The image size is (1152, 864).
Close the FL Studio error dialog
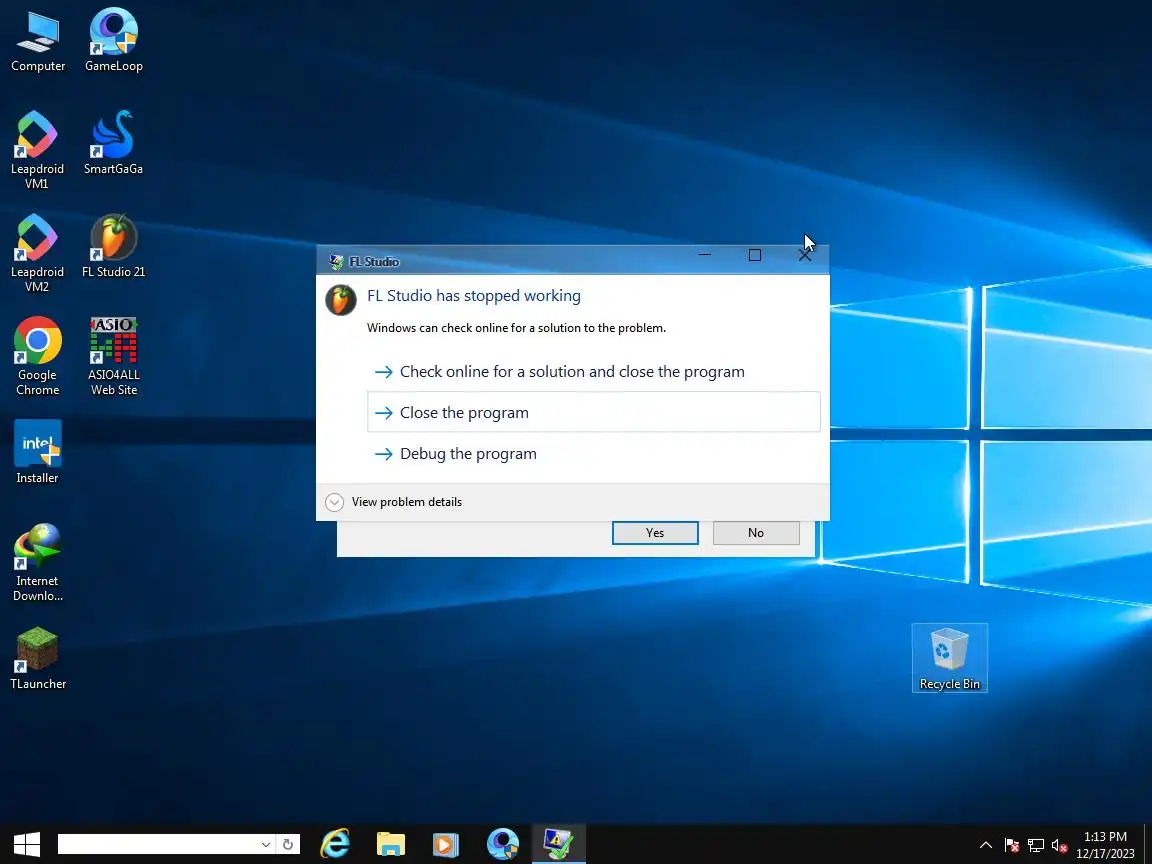pos(804,255)
